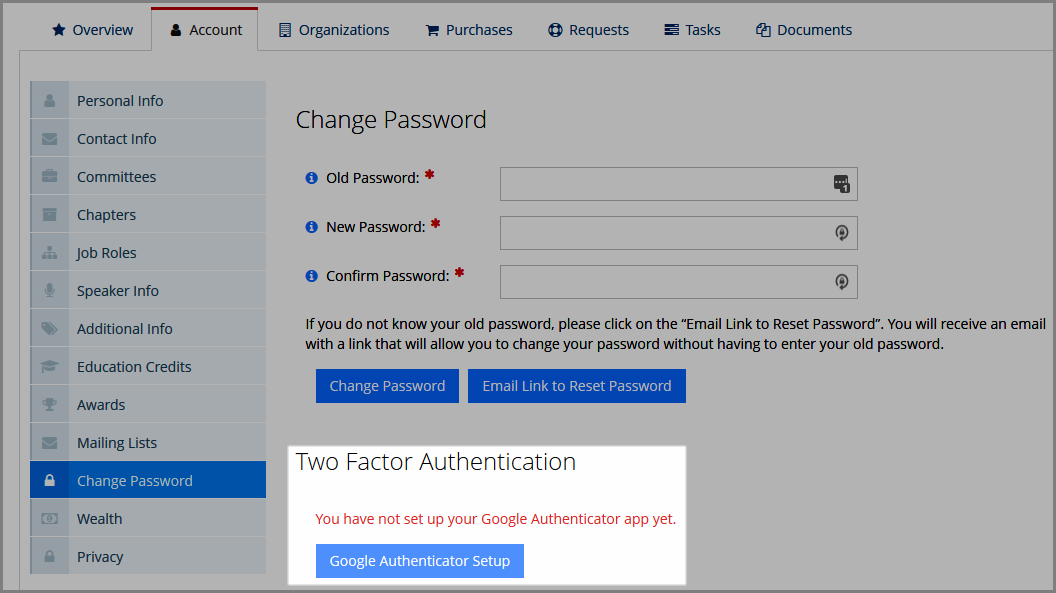1056x593 pixels.
Task: Focus the Old Password input field
Action: [x=678, y=184]
